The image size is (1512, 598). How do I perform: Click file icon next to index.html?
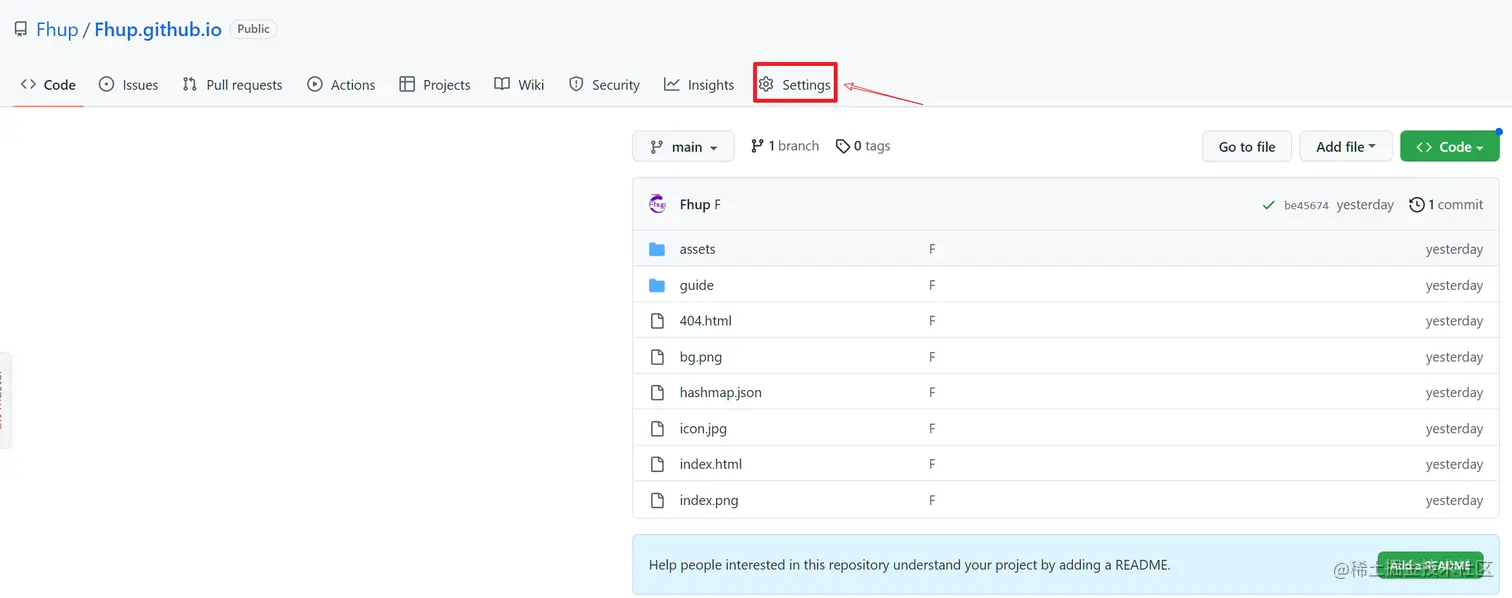[657, 464]
